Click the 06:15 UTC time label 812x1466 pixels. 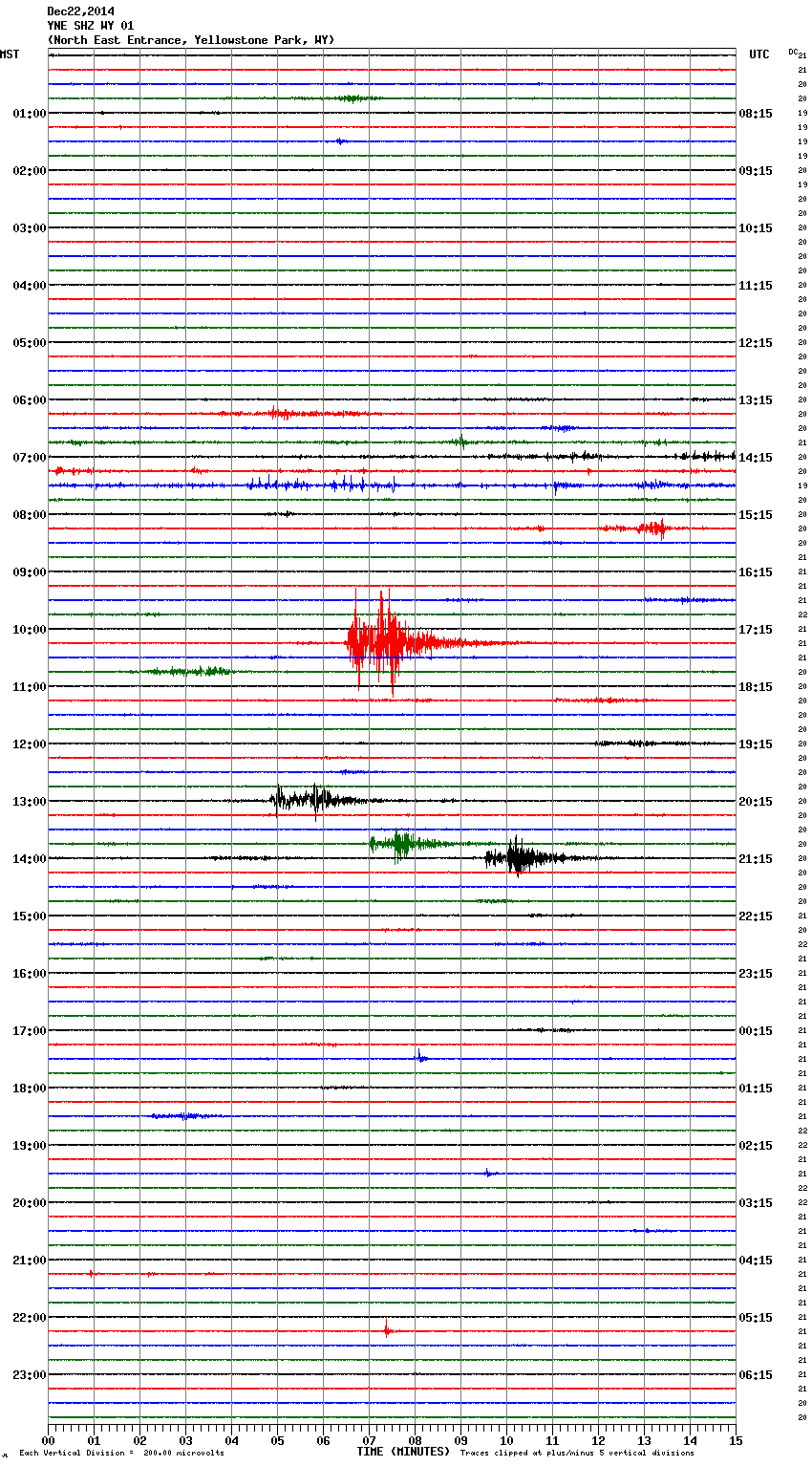756,1375
